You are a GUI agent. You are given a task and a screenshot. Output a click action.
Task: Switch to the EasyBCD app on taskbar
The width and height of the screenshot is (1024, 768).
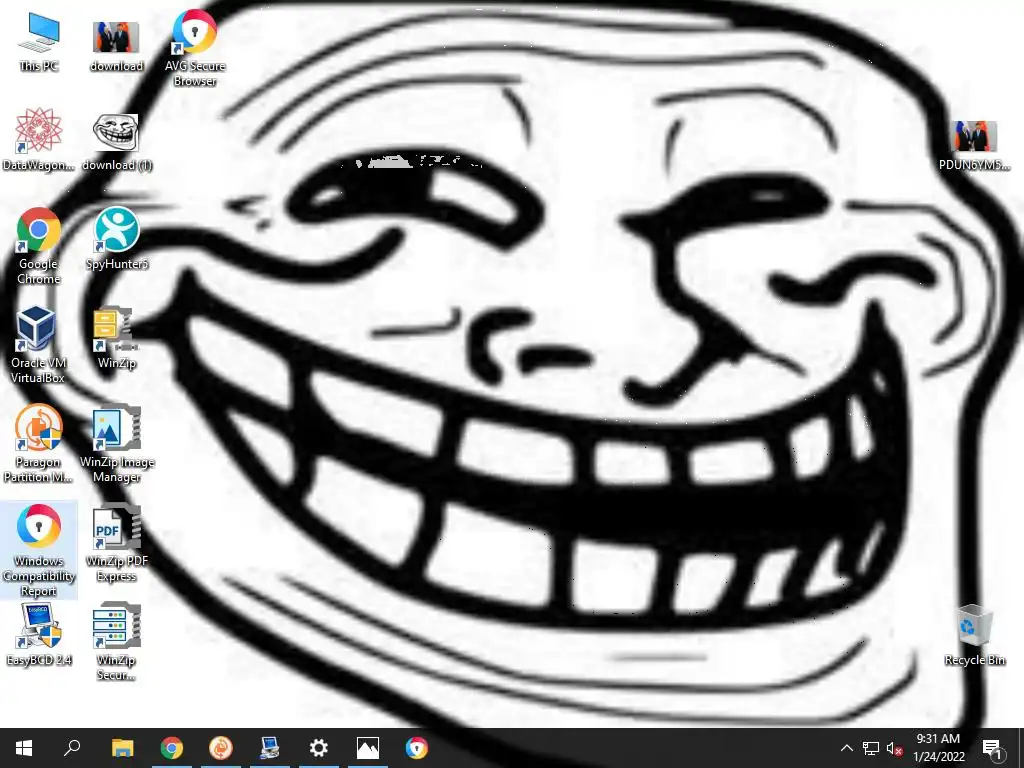(270, 748)
